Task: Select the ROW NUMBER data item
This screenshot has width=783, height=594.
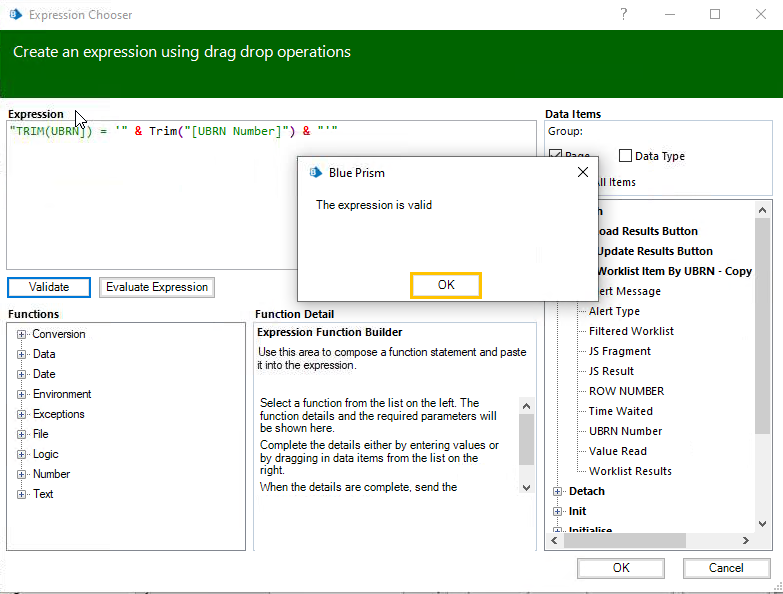Action: click(626, 391)
